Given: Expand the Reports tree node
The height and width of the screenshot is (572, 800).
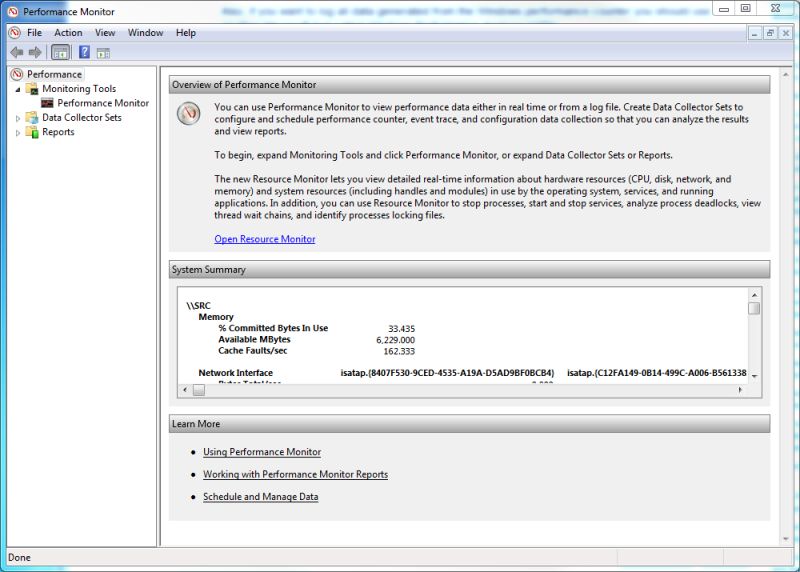Looking at the screenshot, I should (x=18, y=133).
